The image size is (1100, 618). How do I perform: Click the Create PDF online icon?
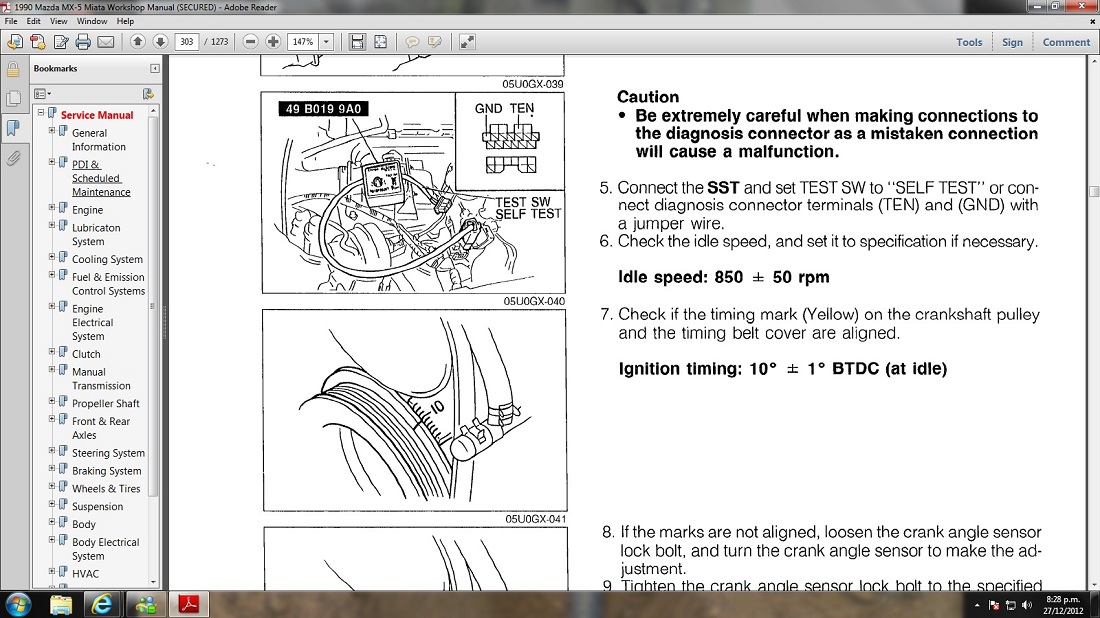[38, 42]
